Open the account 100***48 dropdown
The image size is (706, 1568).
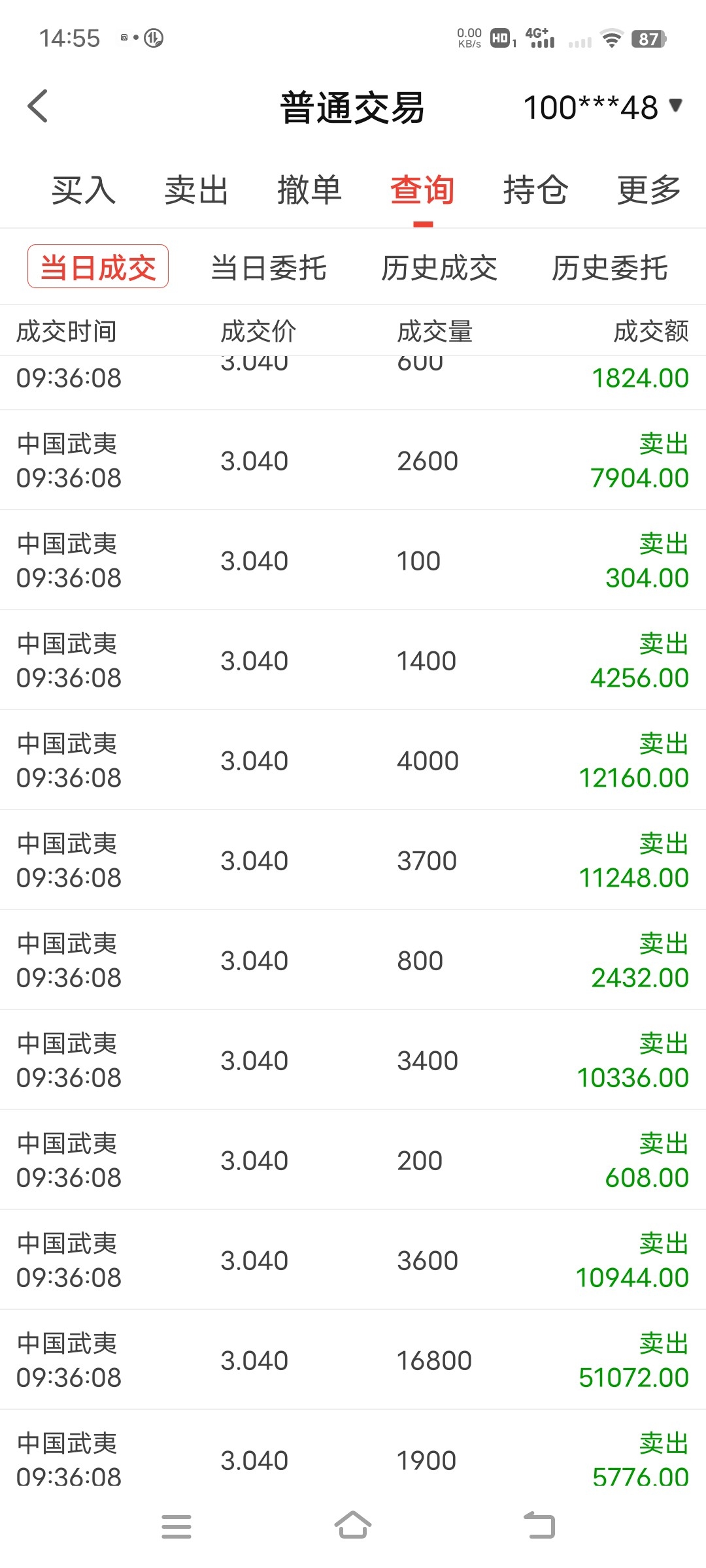point(603,107)
